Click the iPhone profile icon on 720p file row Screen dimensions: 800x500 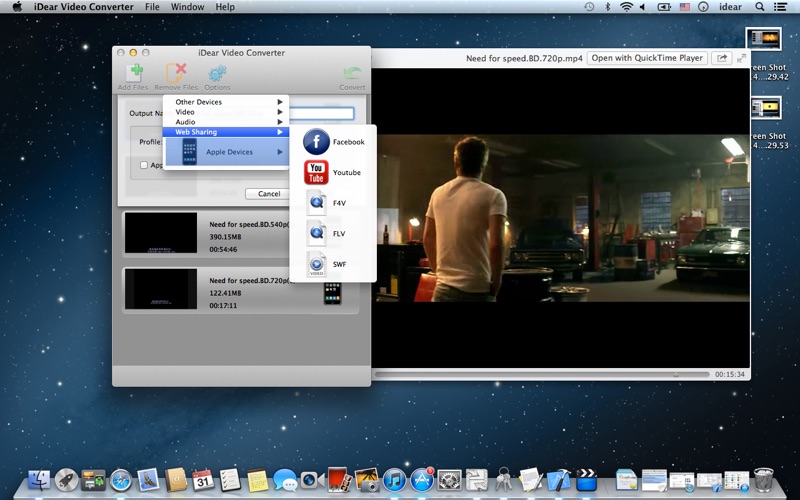pyautogui.click(x=333, y=293)
